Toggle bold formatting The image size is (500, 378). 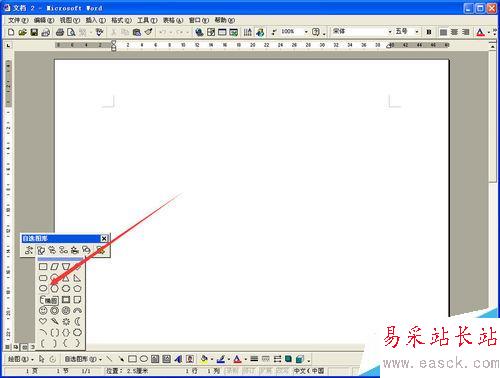coord(429,32)
